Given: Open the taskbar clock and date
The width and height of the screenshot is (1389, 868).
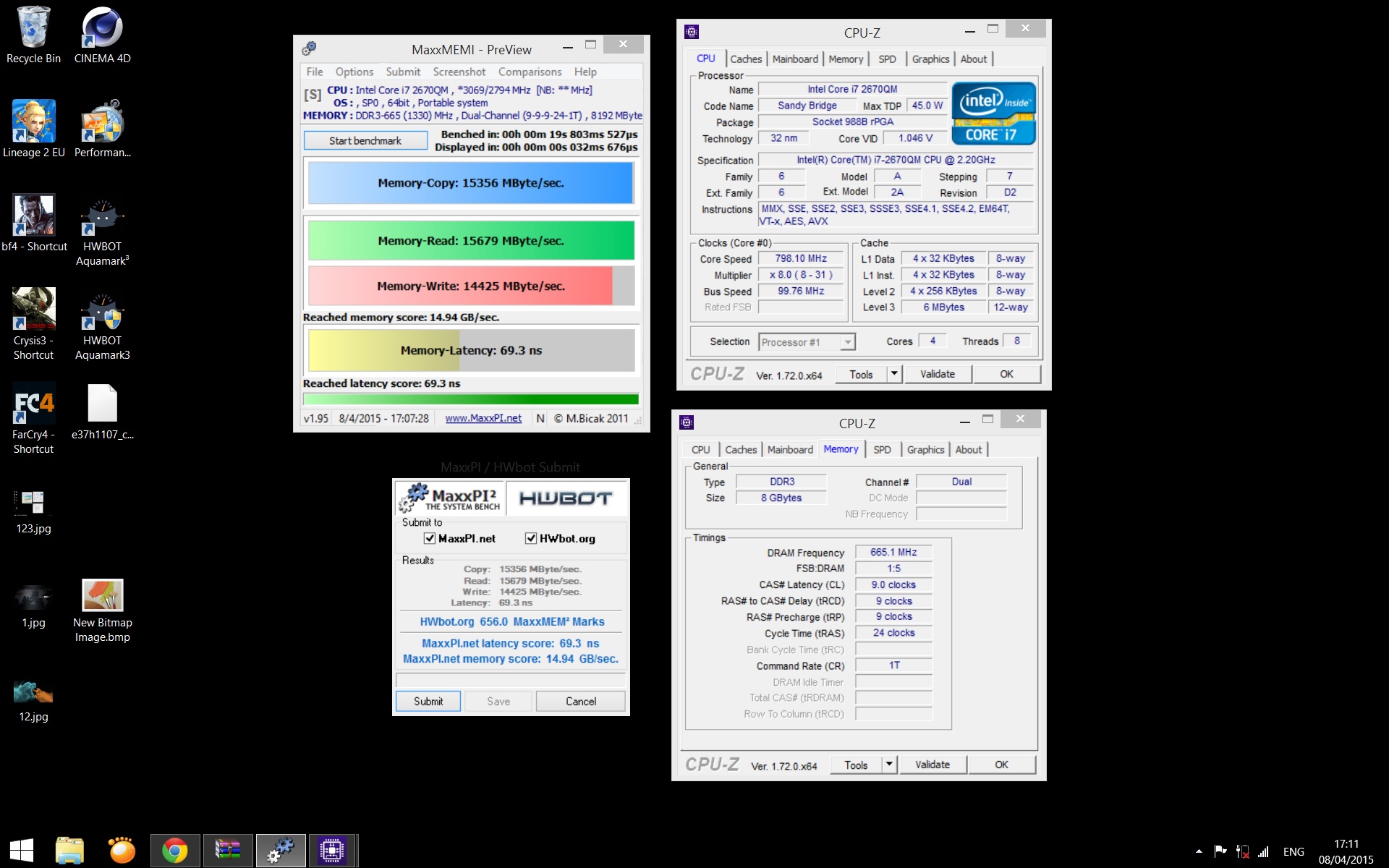Looking at the screenshot, I should (x=1346, y=851).
